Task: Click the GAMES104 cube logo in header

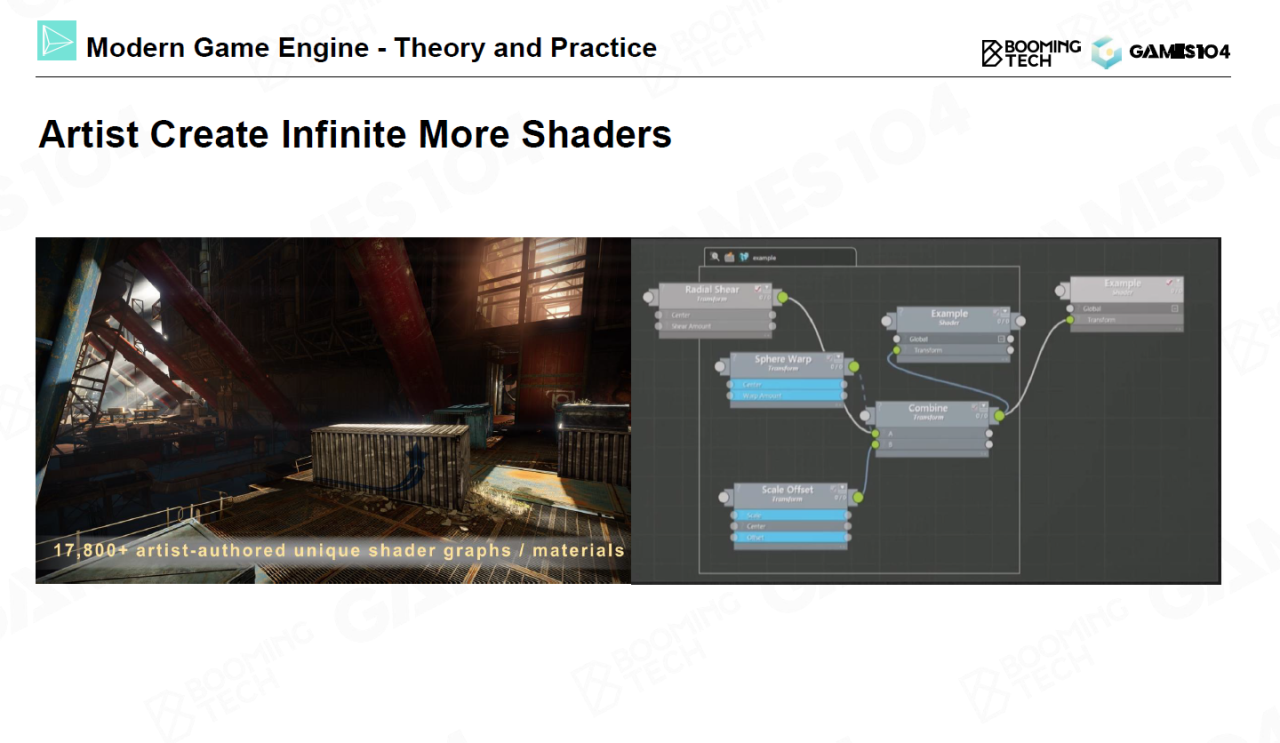Action: pyautogui.click(x=1106, y=52)
